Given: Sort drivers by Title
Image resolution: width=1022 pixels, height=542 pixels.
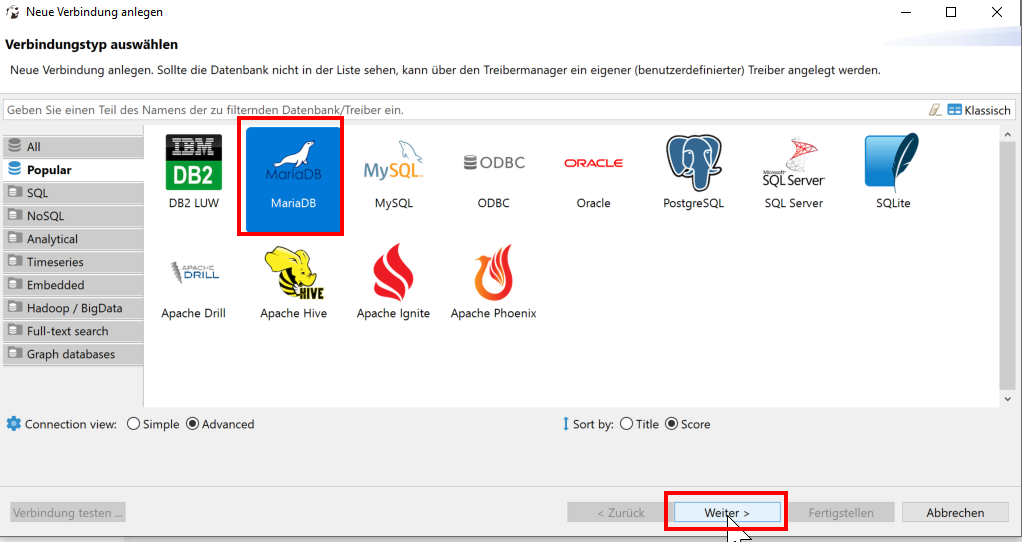Looking at the screenshot, I should click(x=627, y=424).
